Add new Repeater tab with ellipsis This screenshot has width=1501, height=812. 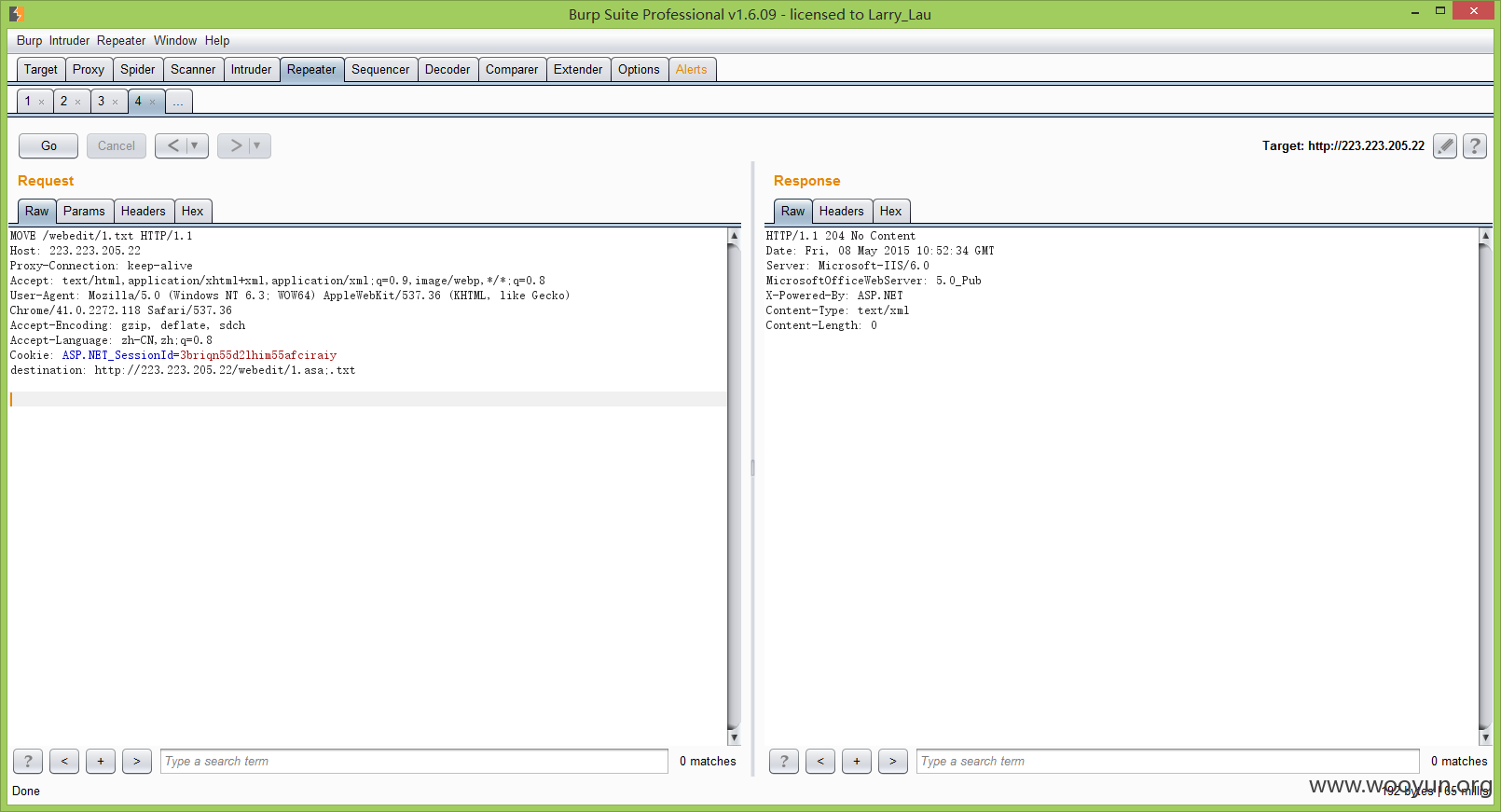pos(178,102)
